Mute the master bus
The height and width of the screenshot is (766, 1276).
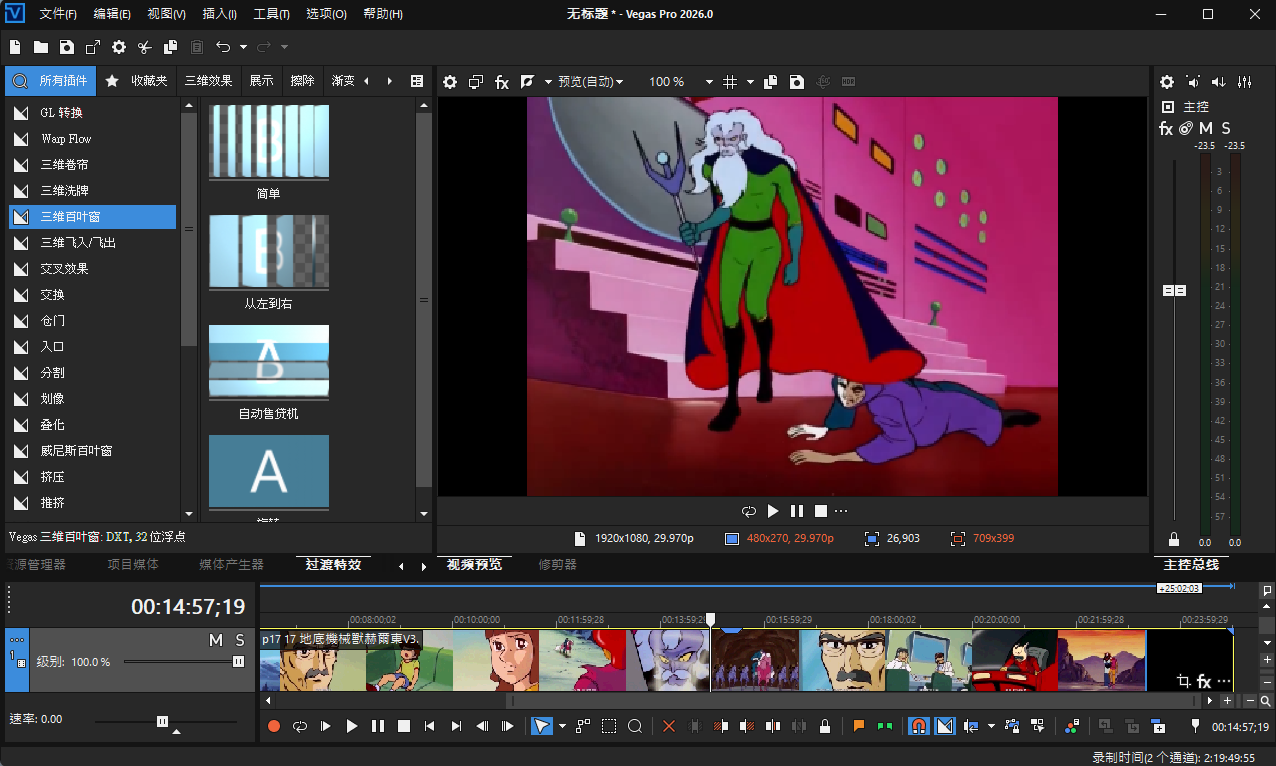[1206, 128]
